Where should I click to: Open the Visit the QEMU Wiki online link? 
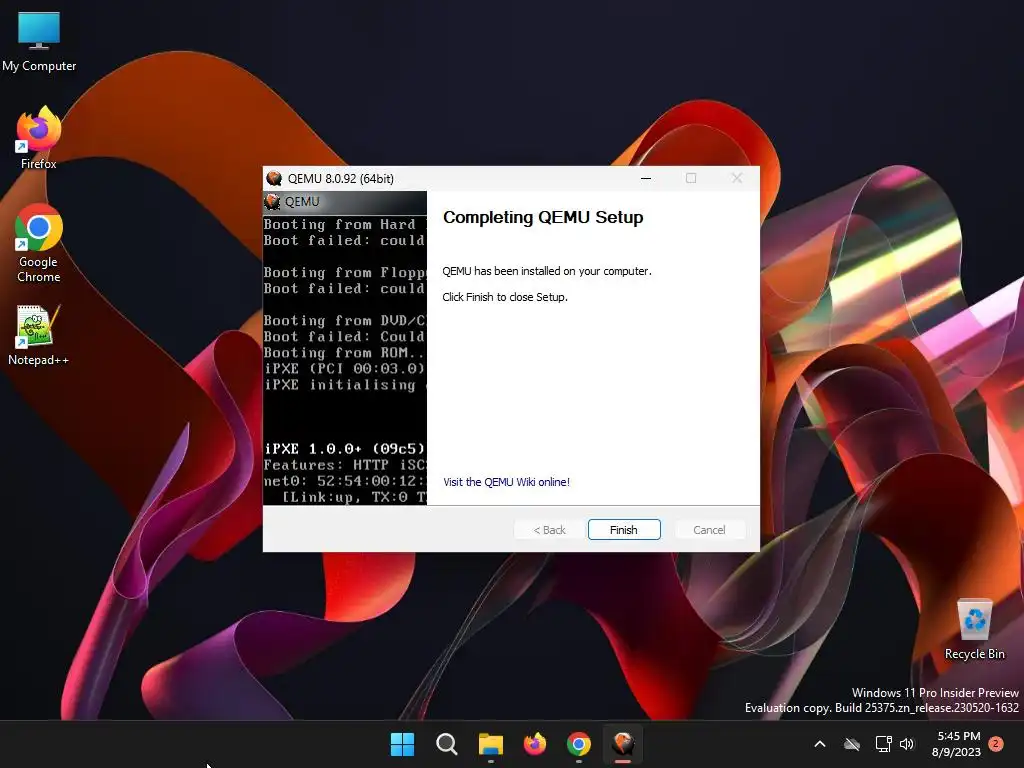(506, 482)
